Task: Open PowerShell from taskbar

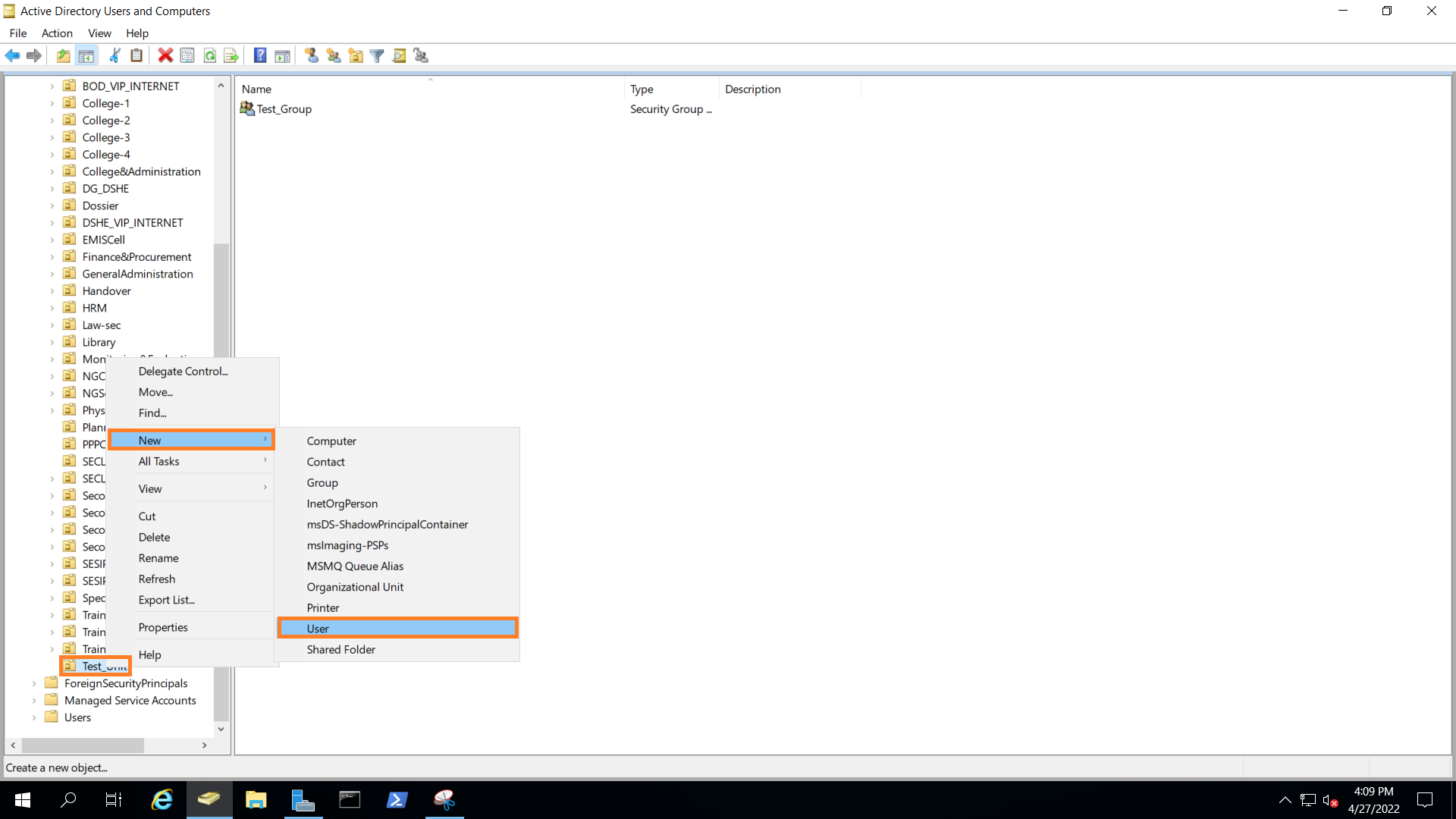Action: pyautogui.click(x=397, y=799)
